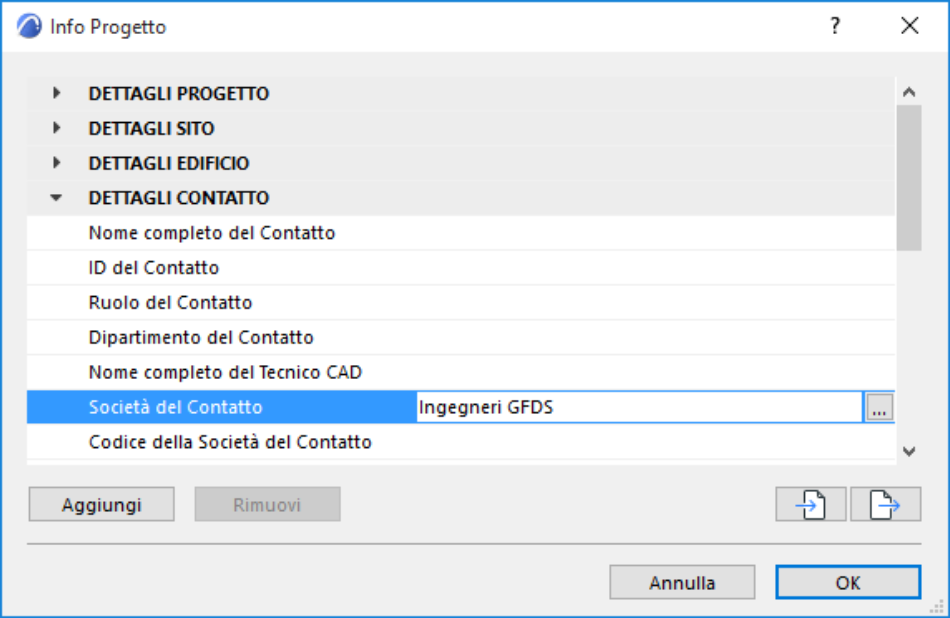Click the Export project info file icon

tap(885, 504)
